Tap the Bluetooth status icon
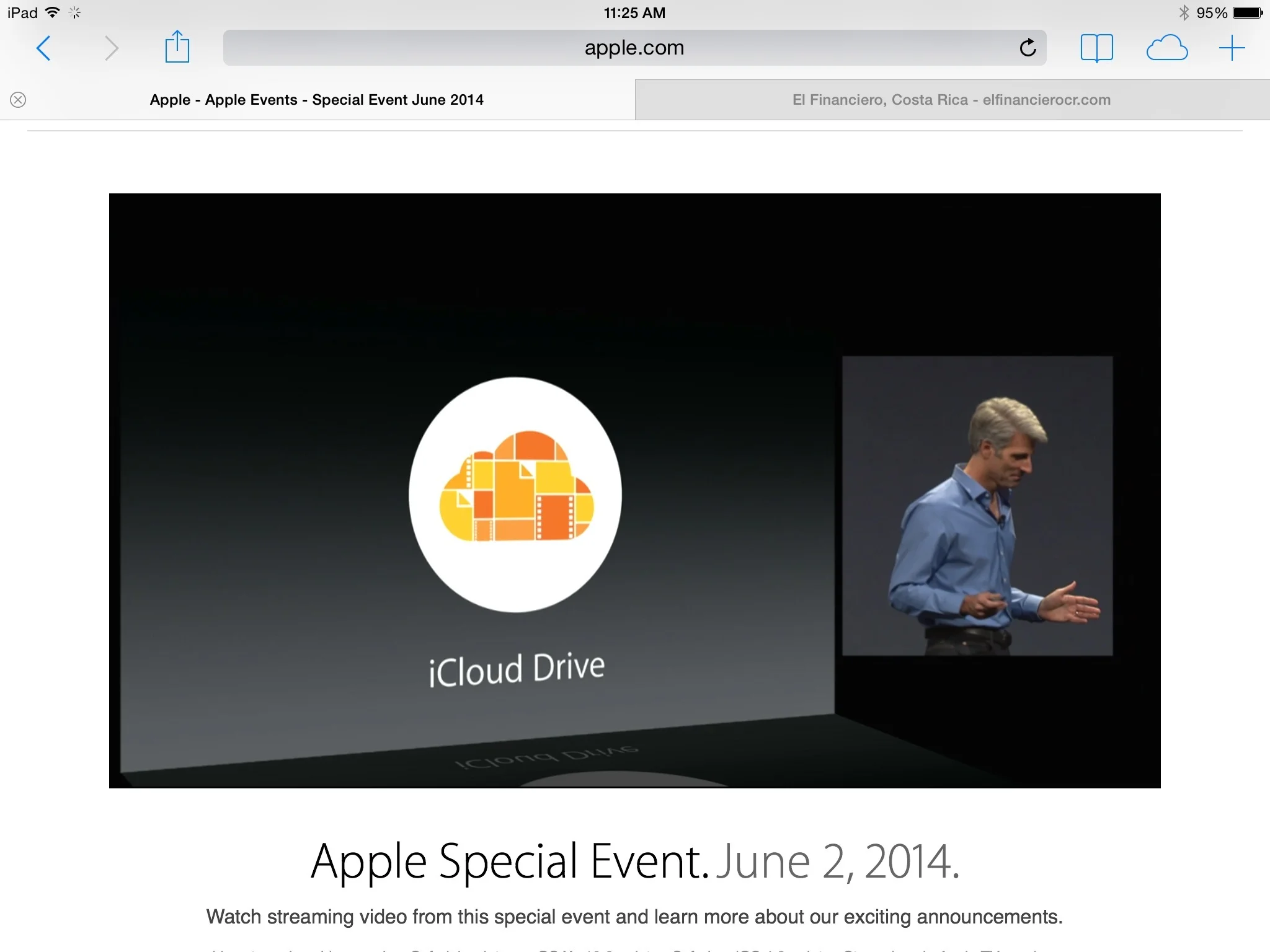Image resolution: width=1270 pixels, height=952 pixels. [1184, 12]
